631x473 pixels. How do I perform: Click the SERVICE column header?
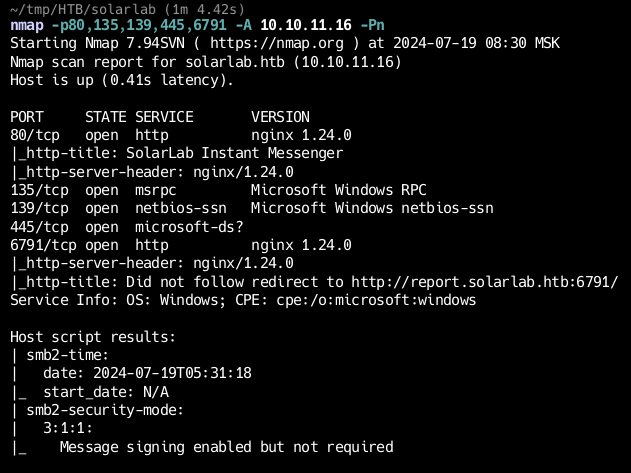click(x=164, y=117)
